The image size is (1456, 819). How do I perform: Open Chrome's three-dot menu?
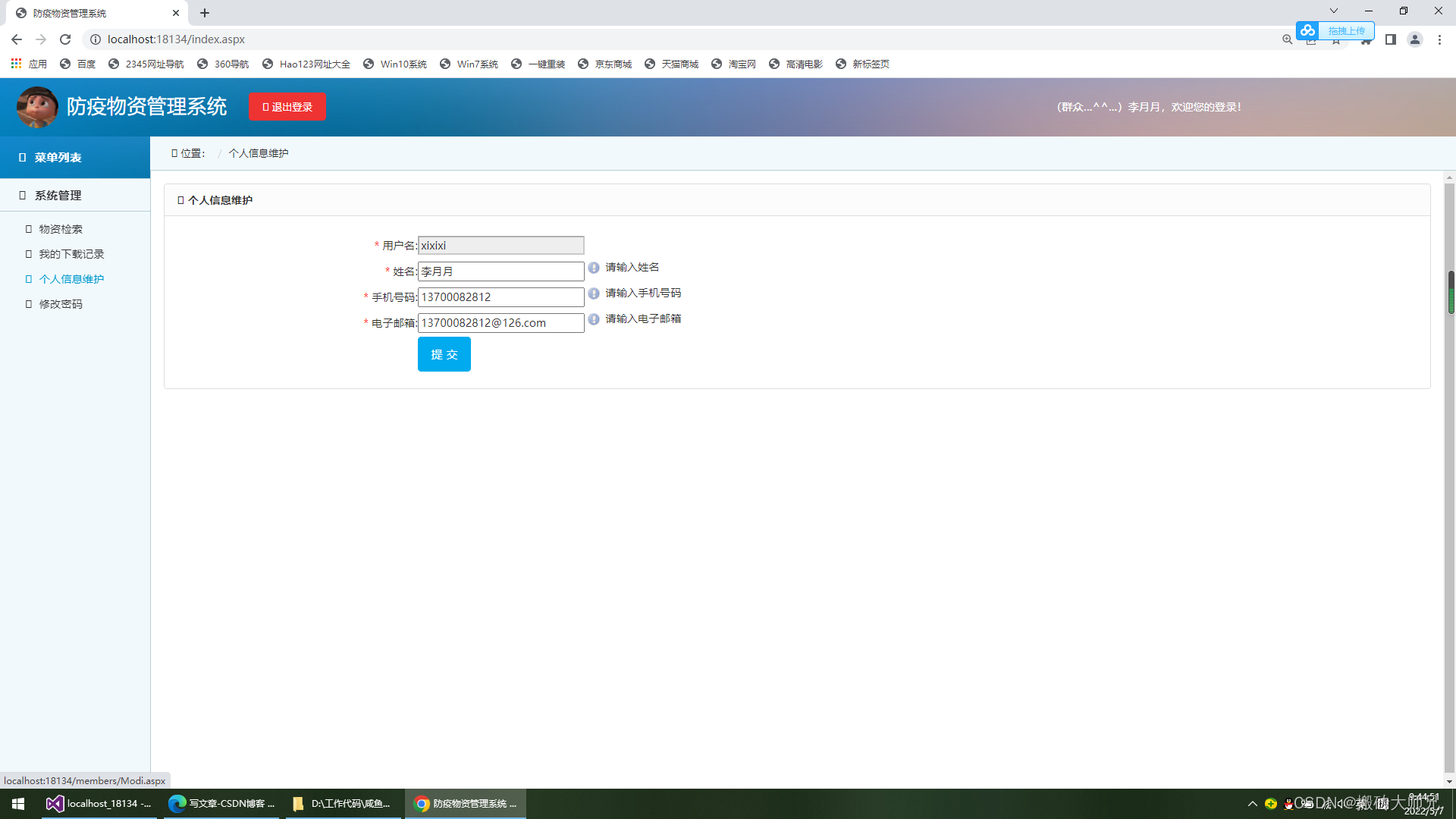coord(1439,39)
